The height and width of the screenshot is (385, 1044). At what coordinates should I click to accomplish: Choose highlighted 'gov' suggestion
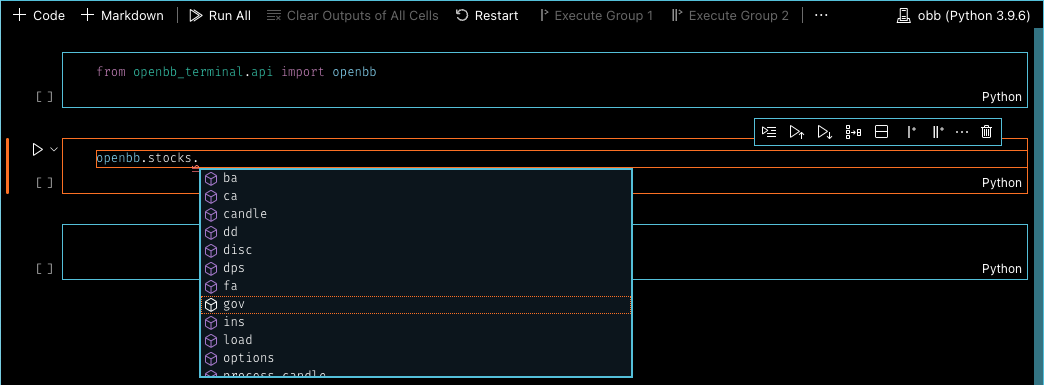[416, 304]
